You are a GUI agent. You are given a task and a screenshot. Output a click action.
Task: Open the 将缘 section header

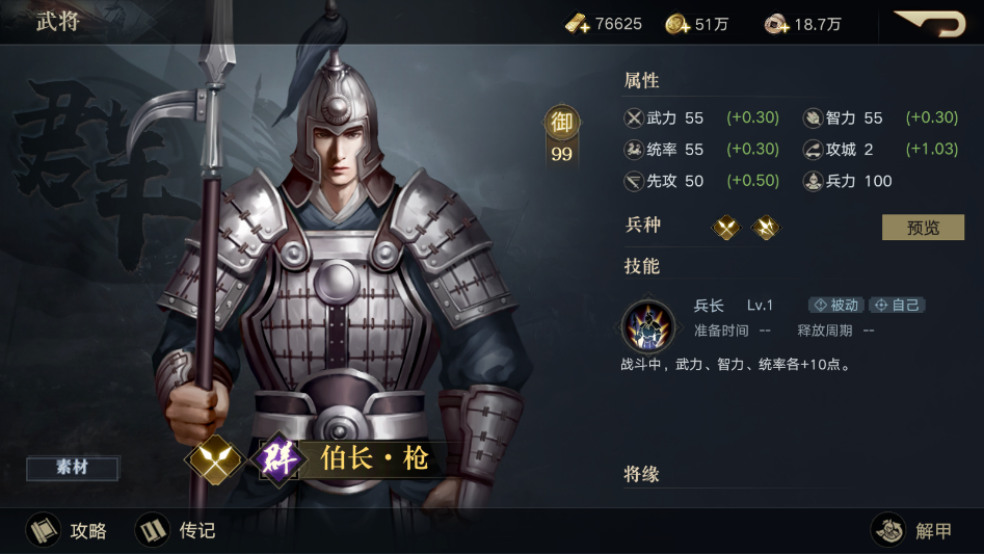pos(641,474)
